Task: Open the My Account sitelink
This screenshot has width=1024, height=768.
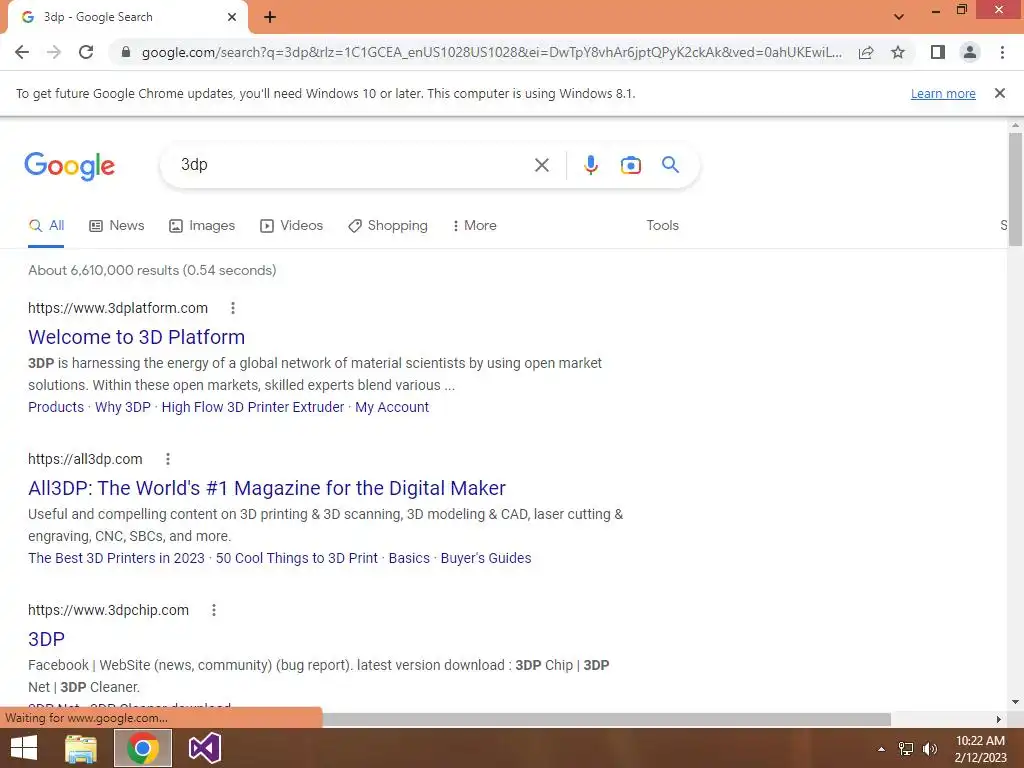Action: click(392, 408)
